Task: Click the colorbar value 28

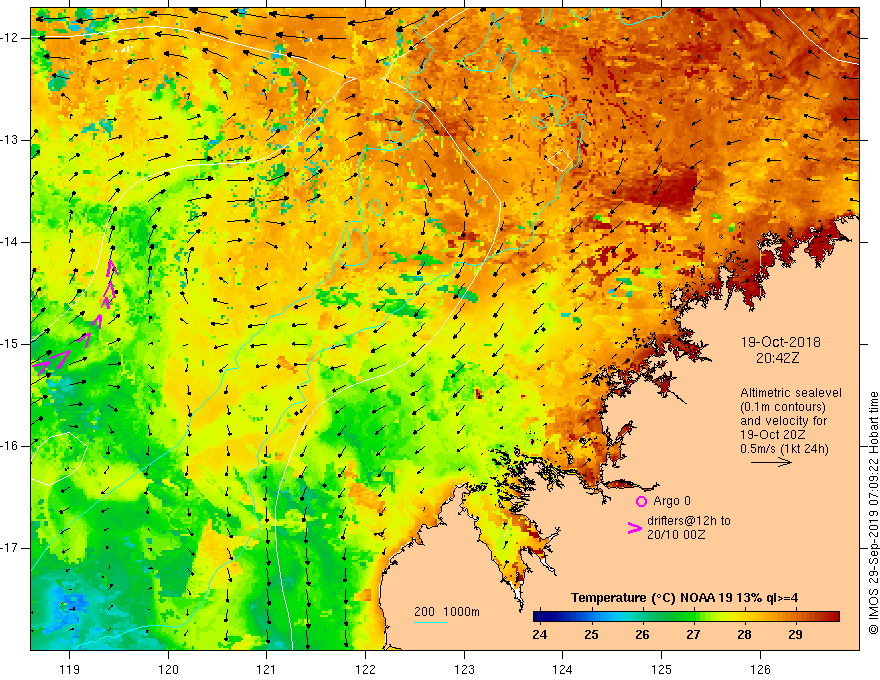Action: tap(744, 635)
